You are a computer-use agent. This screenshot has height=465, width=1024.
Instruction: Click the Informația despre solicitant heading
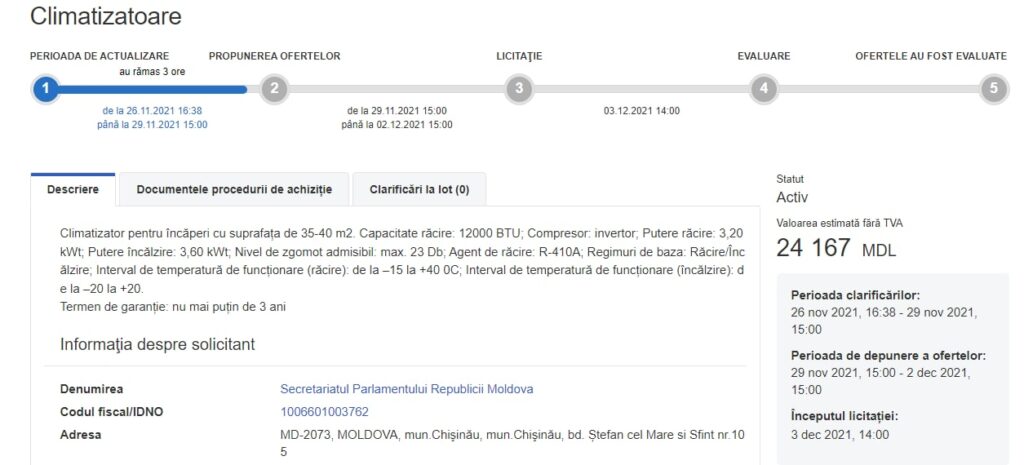[x=157, y=344]
